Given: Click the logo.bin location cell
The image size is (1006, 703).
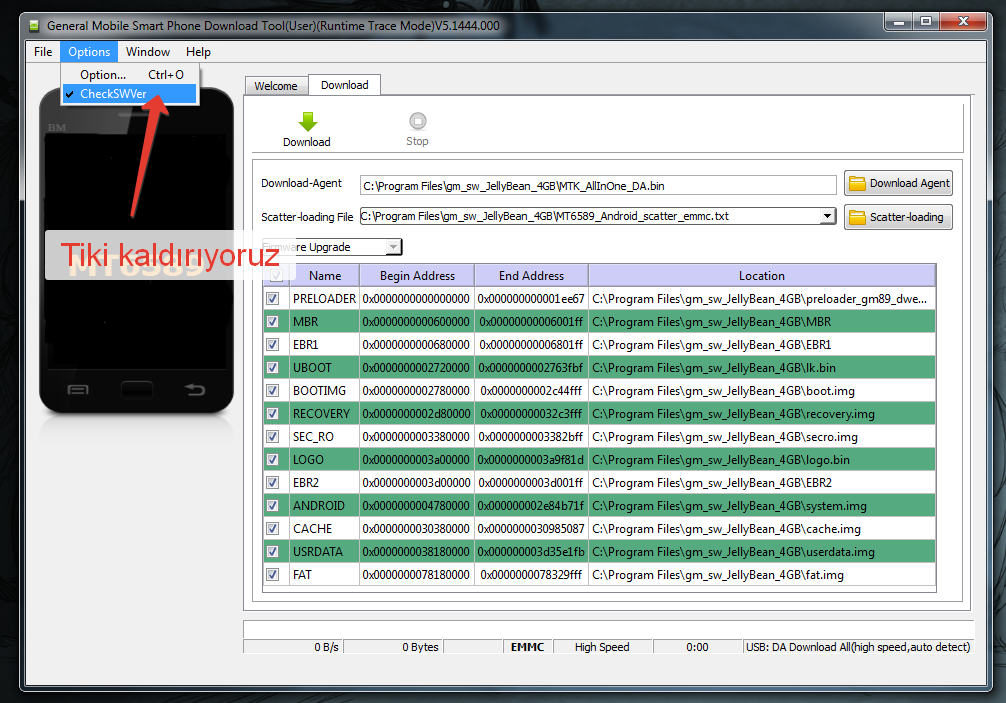Looking at the screenshot, I should tap(762, 460).
